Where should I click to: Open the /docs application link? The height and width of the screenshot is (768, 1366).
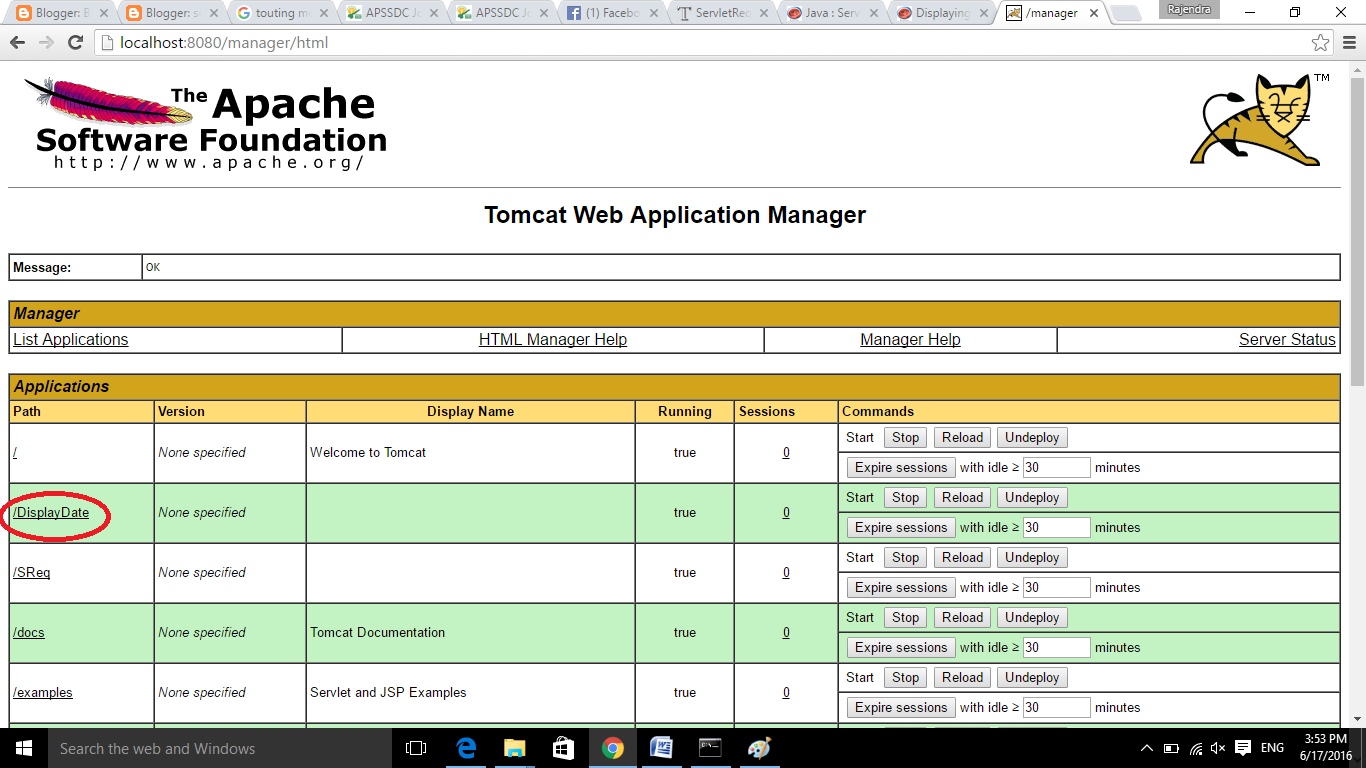pyautogui.click(x=29, y=633)
